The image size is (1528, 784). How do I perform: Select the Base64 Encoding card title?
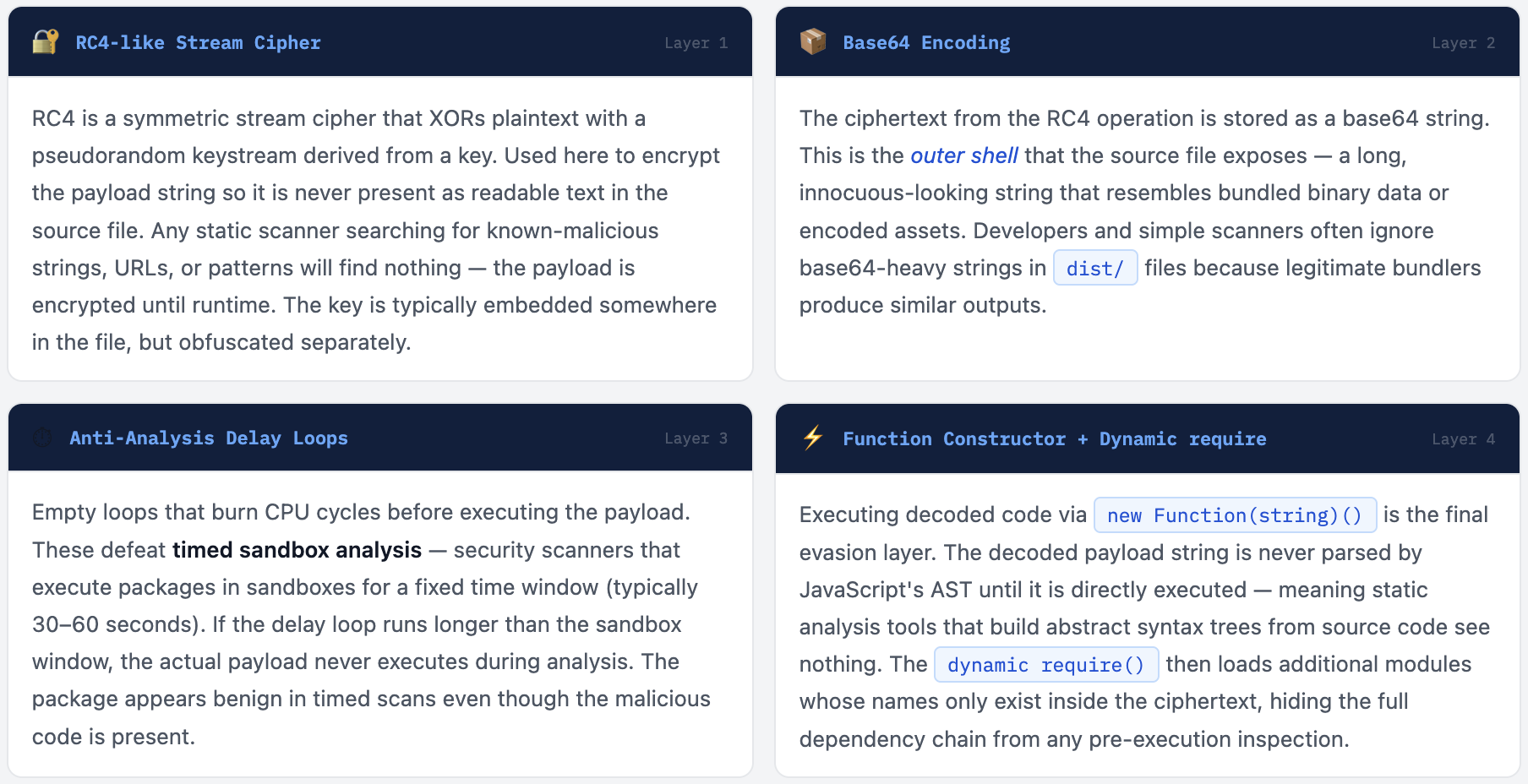pyautogui.click(x=926, y=42)
